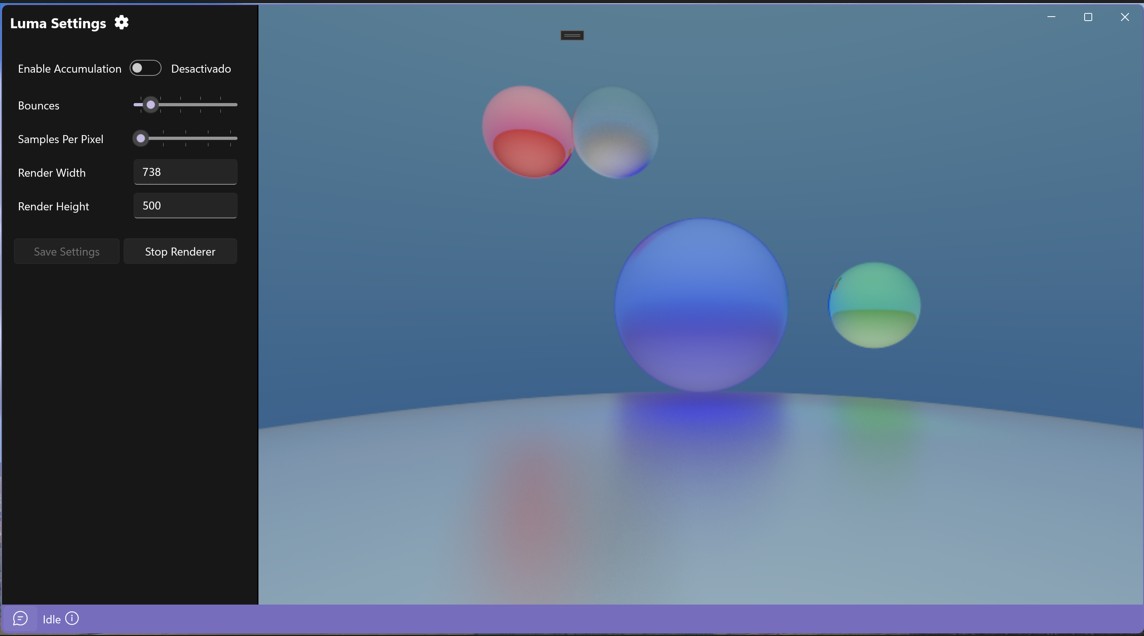Click the Bounces slider thumb
Image resolution: width=1144 pixels, height=636 pixels.
pos(151,105)
